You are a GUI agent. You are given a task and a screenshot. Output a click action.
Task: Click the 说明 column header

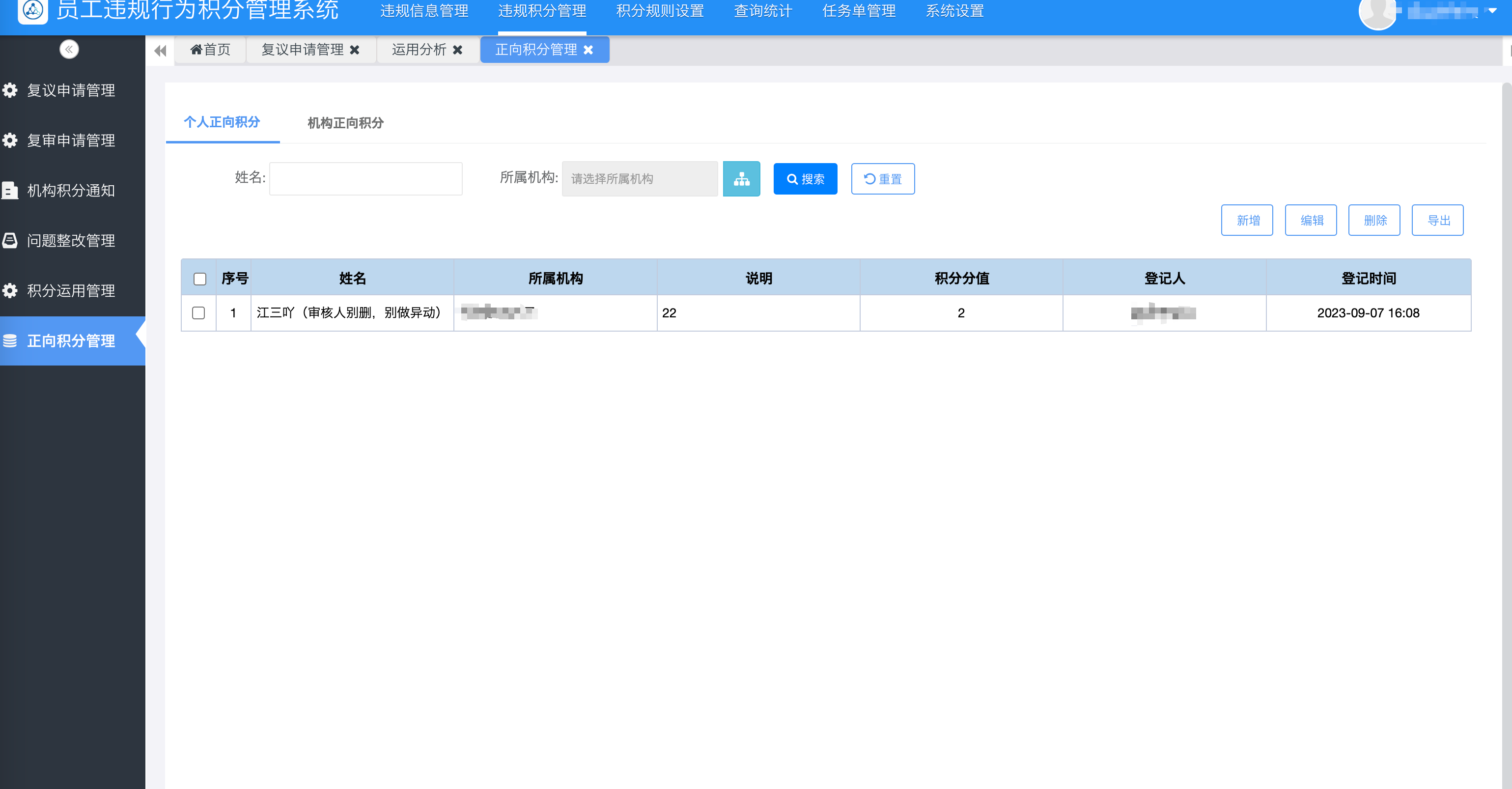pyautogui.click(x=758, y=278)
